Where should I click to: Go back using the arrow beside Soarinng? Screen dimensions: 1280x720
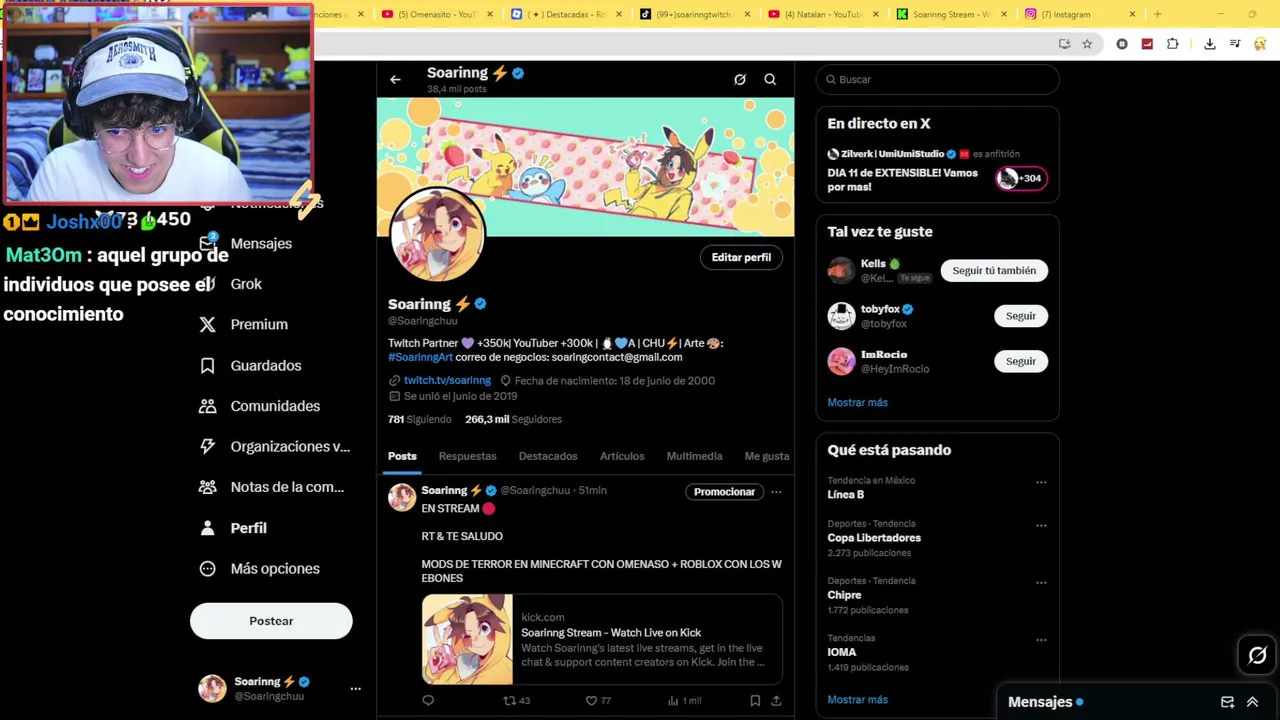pyautogui.click(x=395, y=79)
